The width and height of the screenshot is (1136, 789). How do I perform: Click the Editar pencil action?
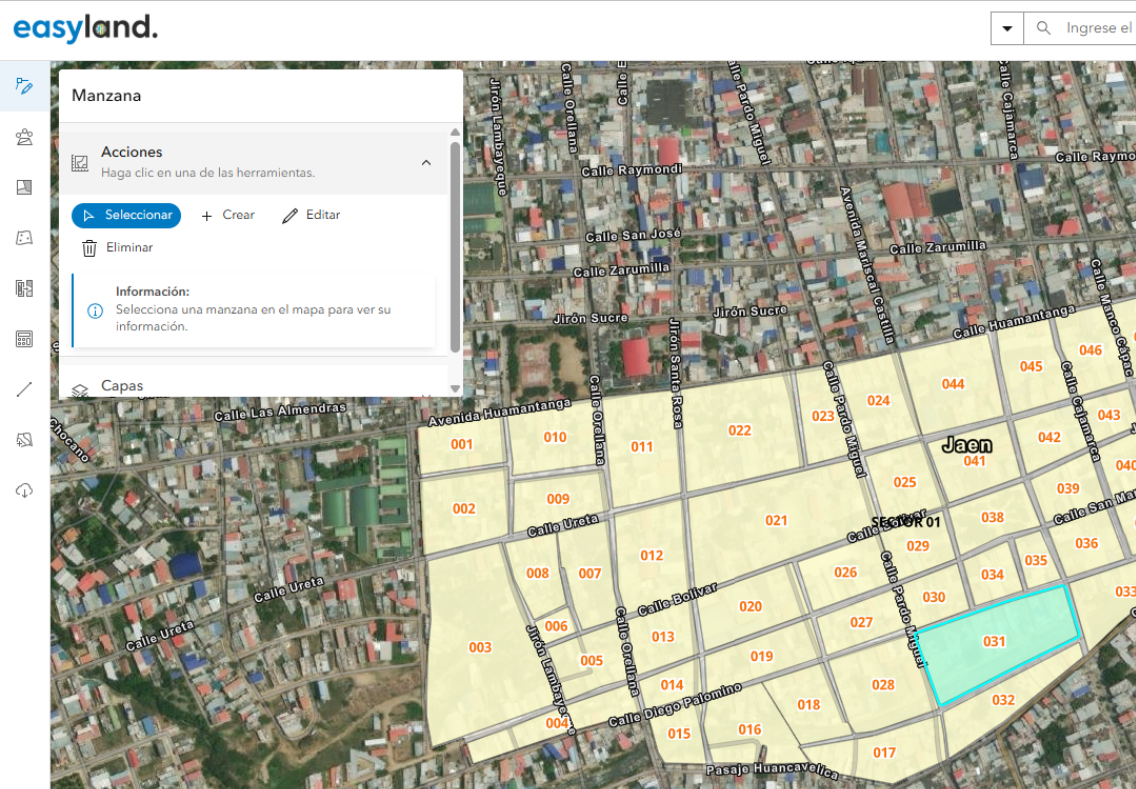click(311, 215)
